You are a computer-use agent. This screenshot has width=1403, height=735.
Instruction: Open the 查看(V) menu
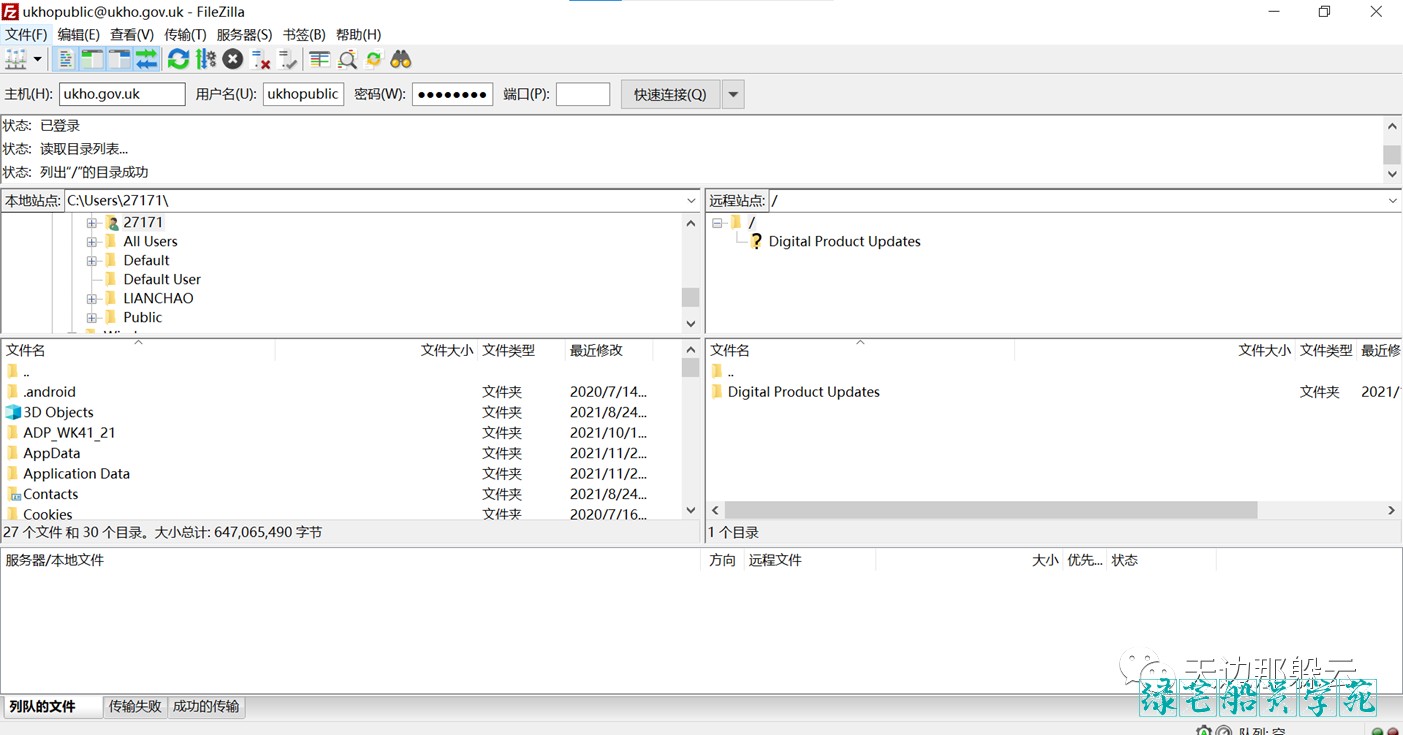pyautogui.click(x=132, y=34)
